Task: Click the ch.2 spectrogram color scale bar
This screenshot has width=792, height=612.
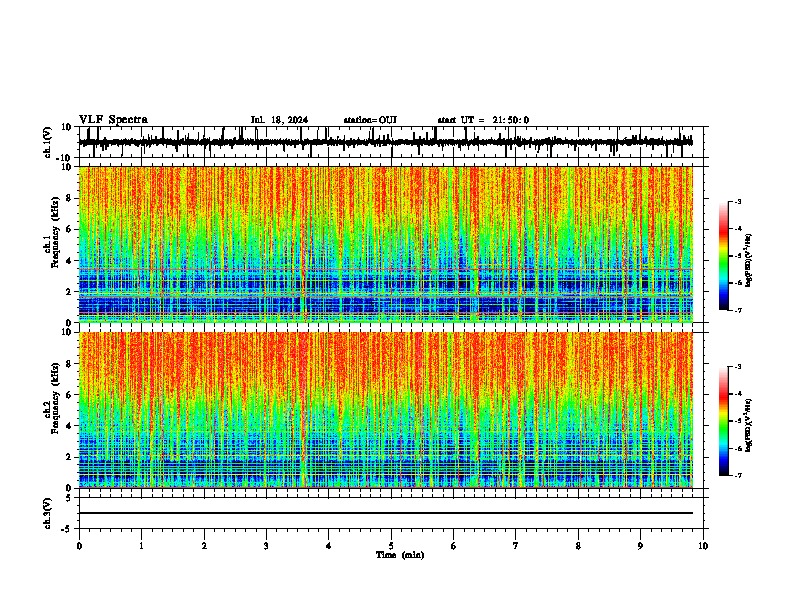Action: (724, 421)
